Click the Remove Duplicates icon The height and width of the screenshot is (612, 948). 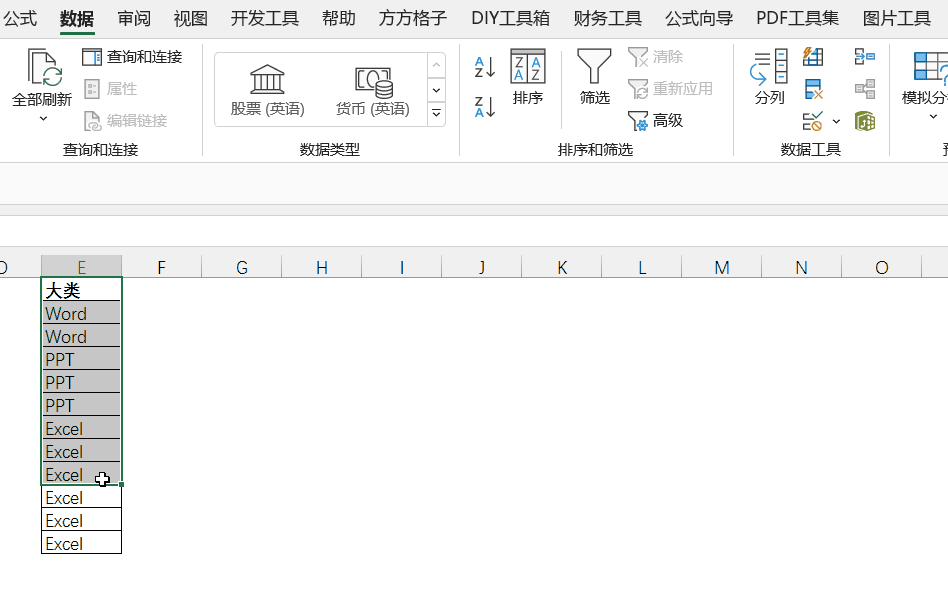coord(813,90)
